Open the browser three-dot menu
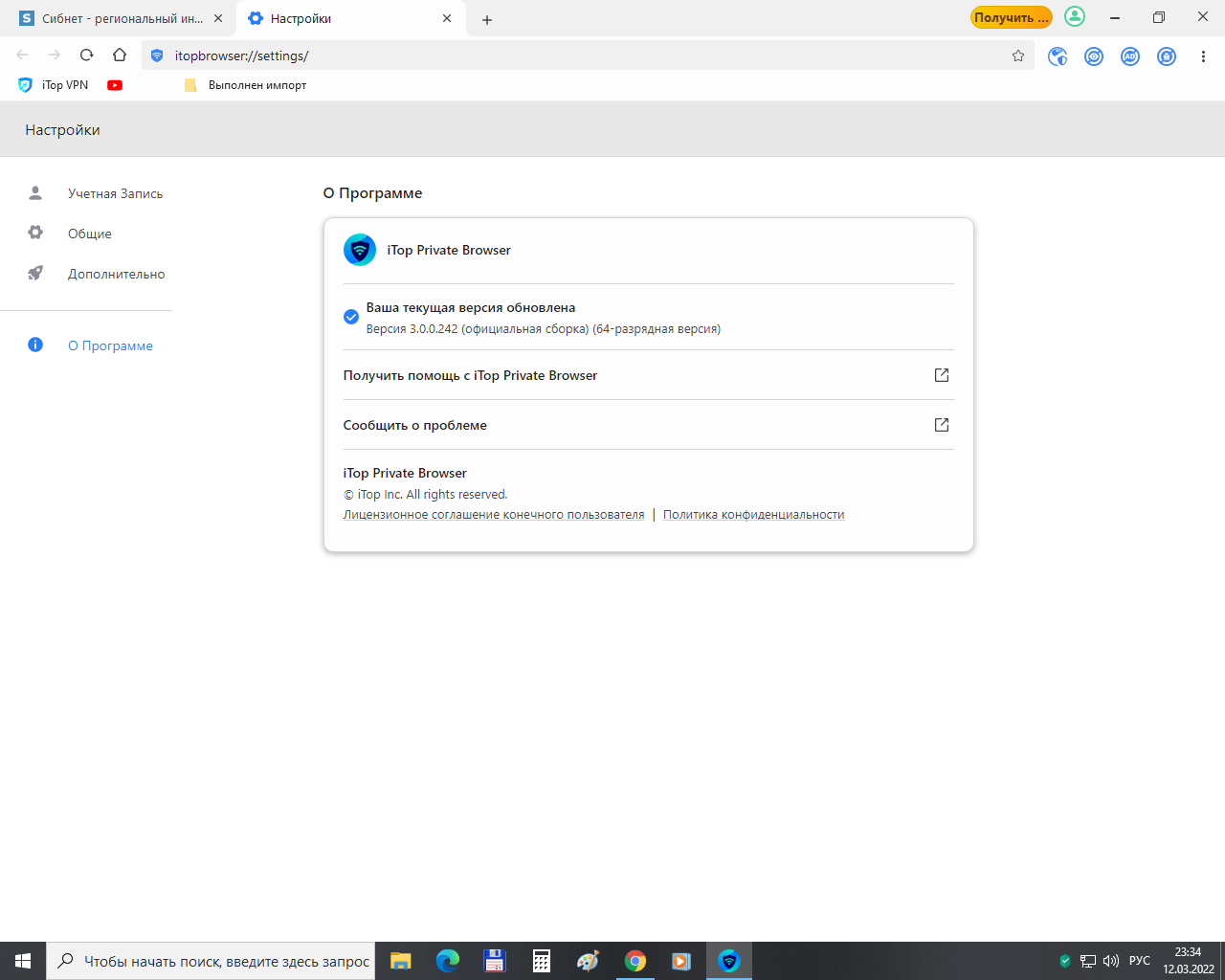This screenshot has height=980, width=1225. (1203, 56)
